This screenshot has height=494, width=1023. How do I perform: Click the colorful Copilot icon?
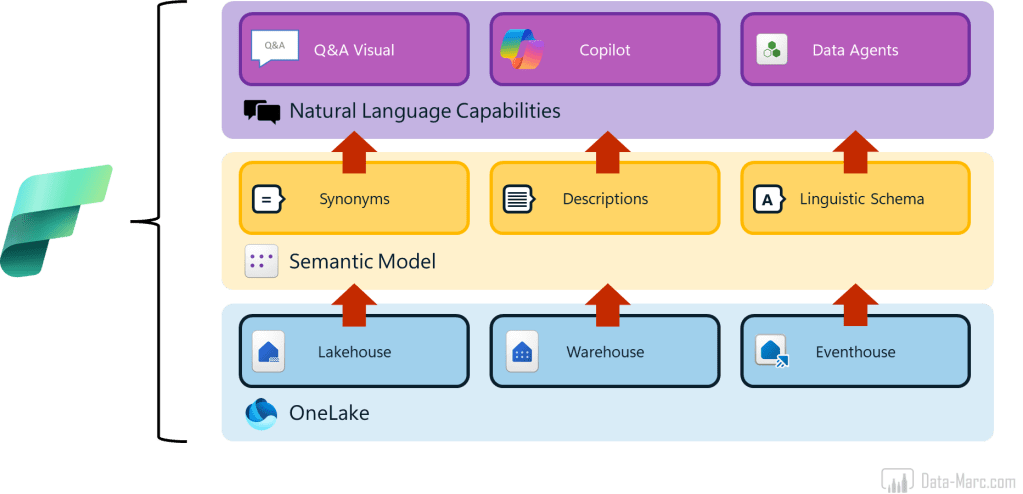pos(521,49)
